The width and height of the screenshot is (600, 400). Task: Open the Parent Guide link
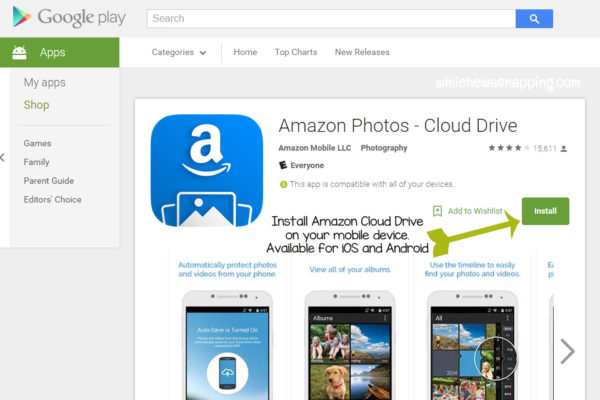pos(49,181)
